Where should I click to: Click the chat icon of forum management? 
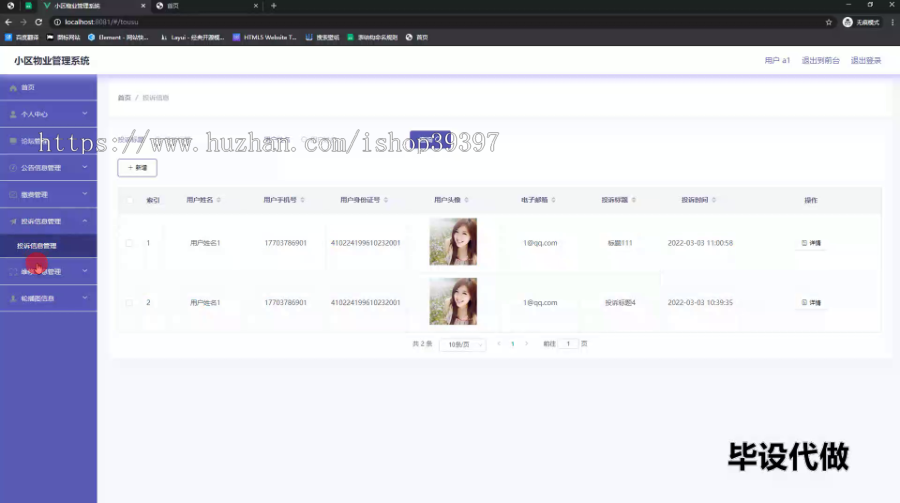[13, 141]
